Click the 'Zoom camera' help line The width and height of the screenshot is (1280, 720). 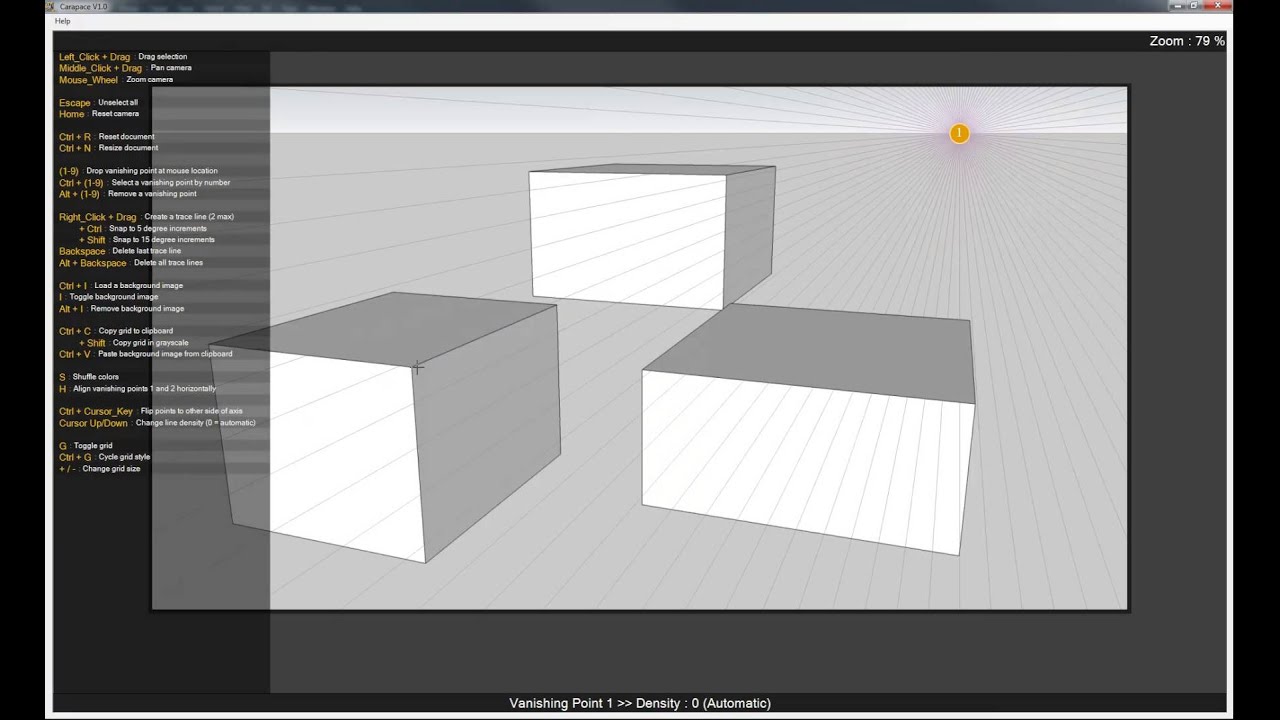tap(149, 80)
